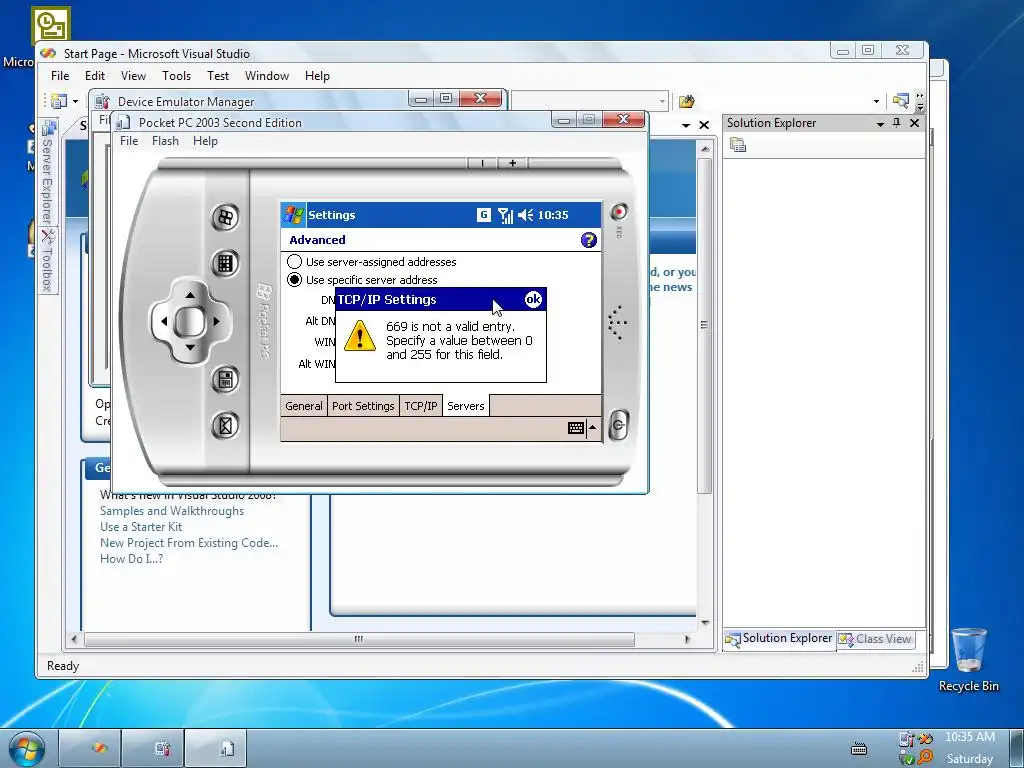The width and height of the screenshot is (1024, 768).
Task: Switch to the Solution Explorer bottom tab
Action: coord(779,638)
